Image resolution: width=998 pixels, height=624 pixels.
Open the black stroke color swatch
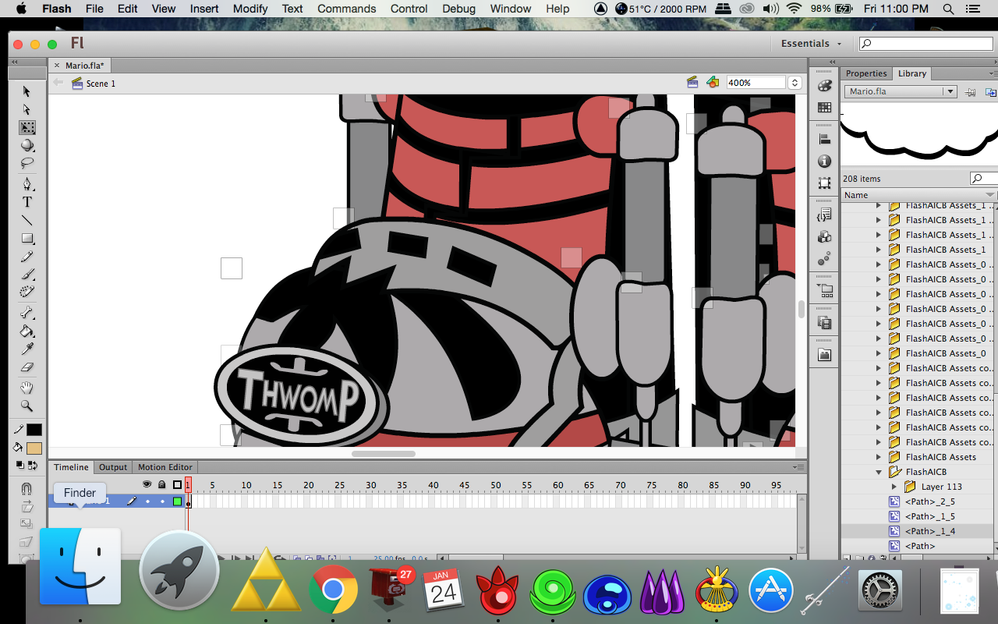click(34, 430)
